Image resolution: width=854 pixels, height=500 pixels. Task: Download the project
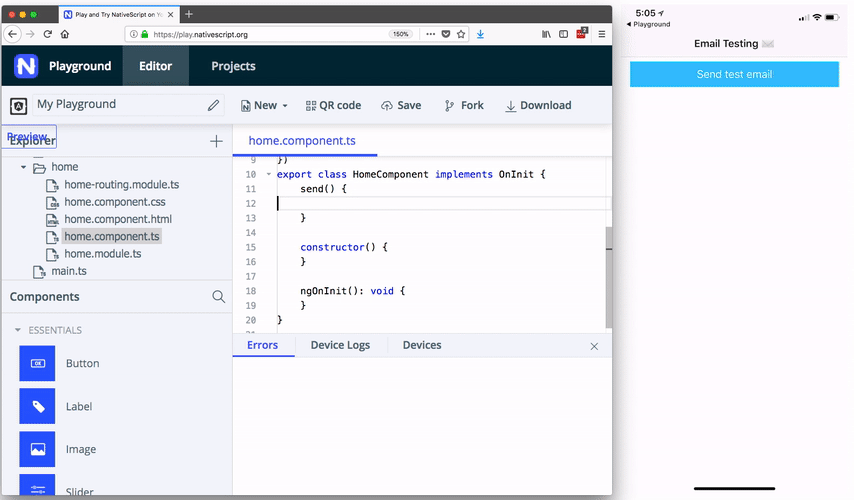pos(538,105)
